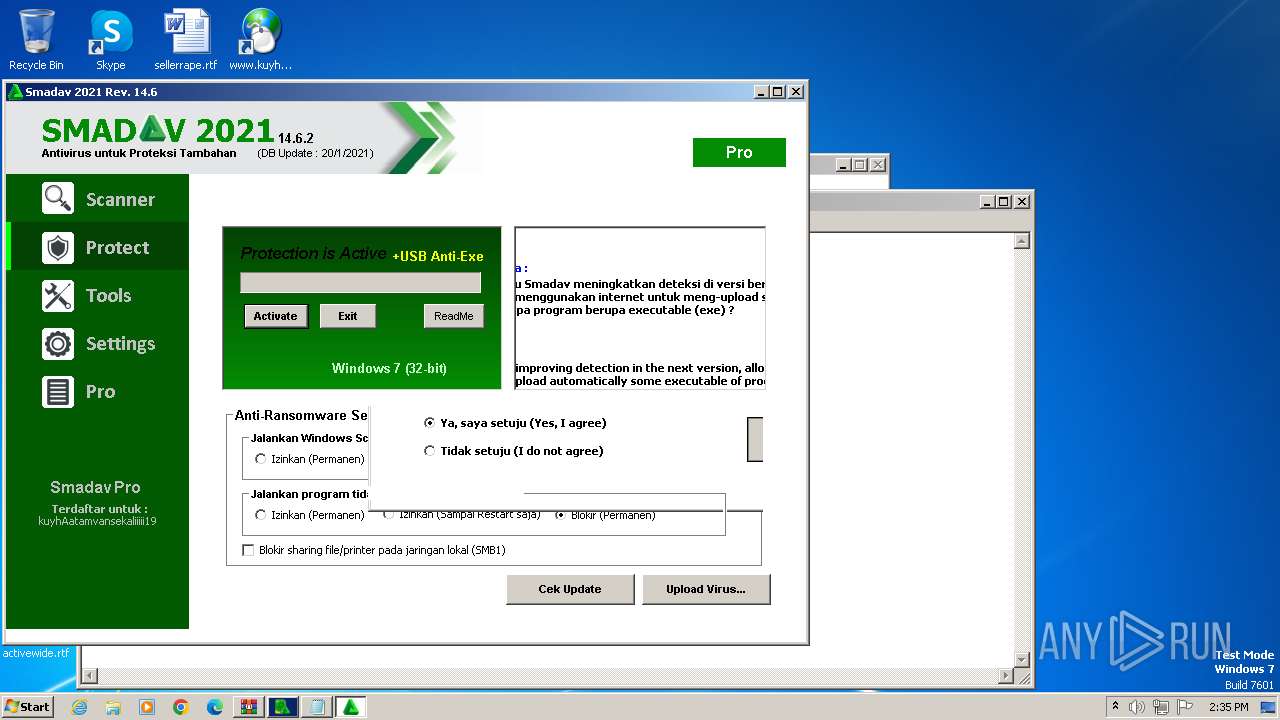Click scroll down arrow in background window

tap(1022, 659)
